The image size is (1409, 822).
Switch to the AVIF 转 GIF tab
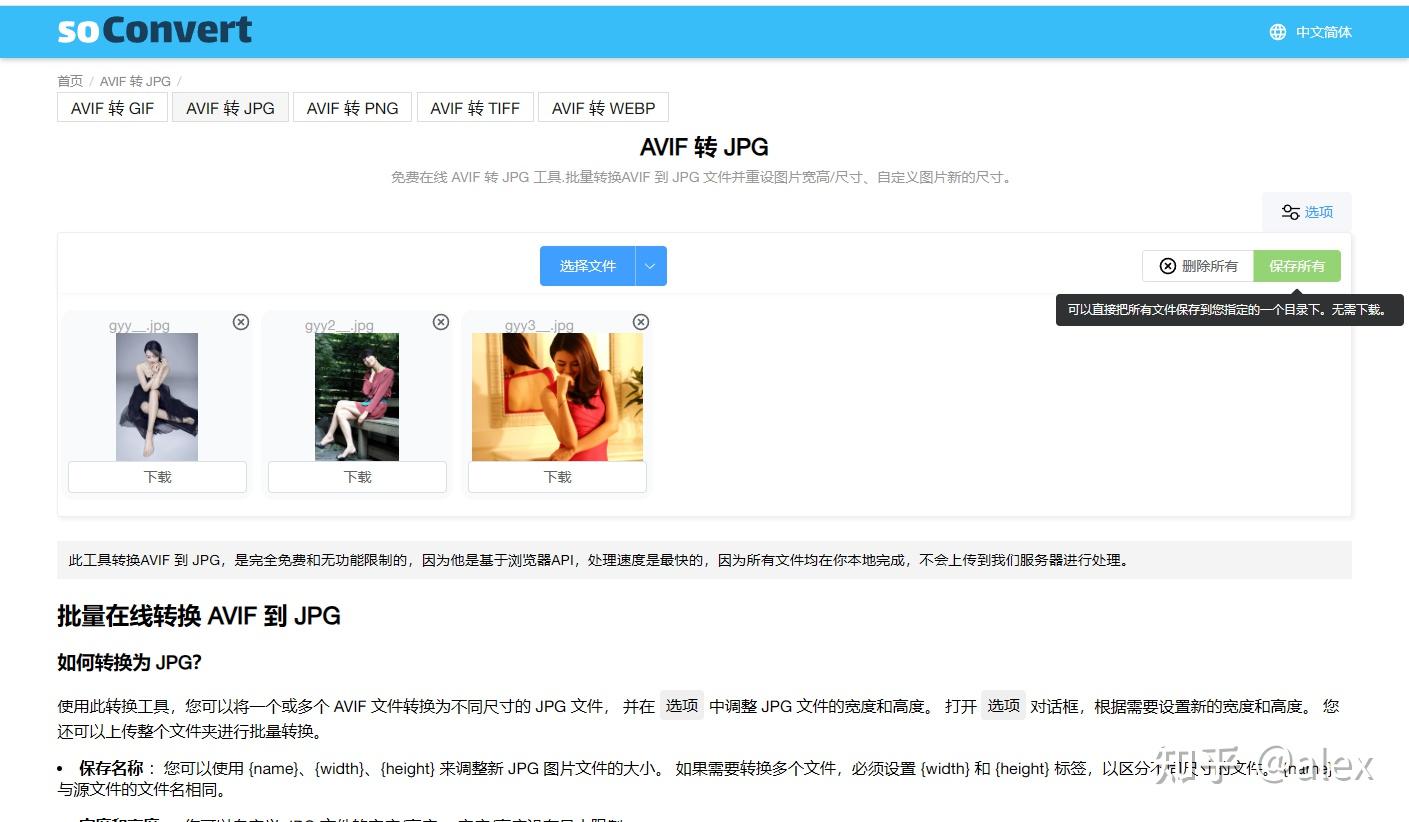tap(112, 107)
